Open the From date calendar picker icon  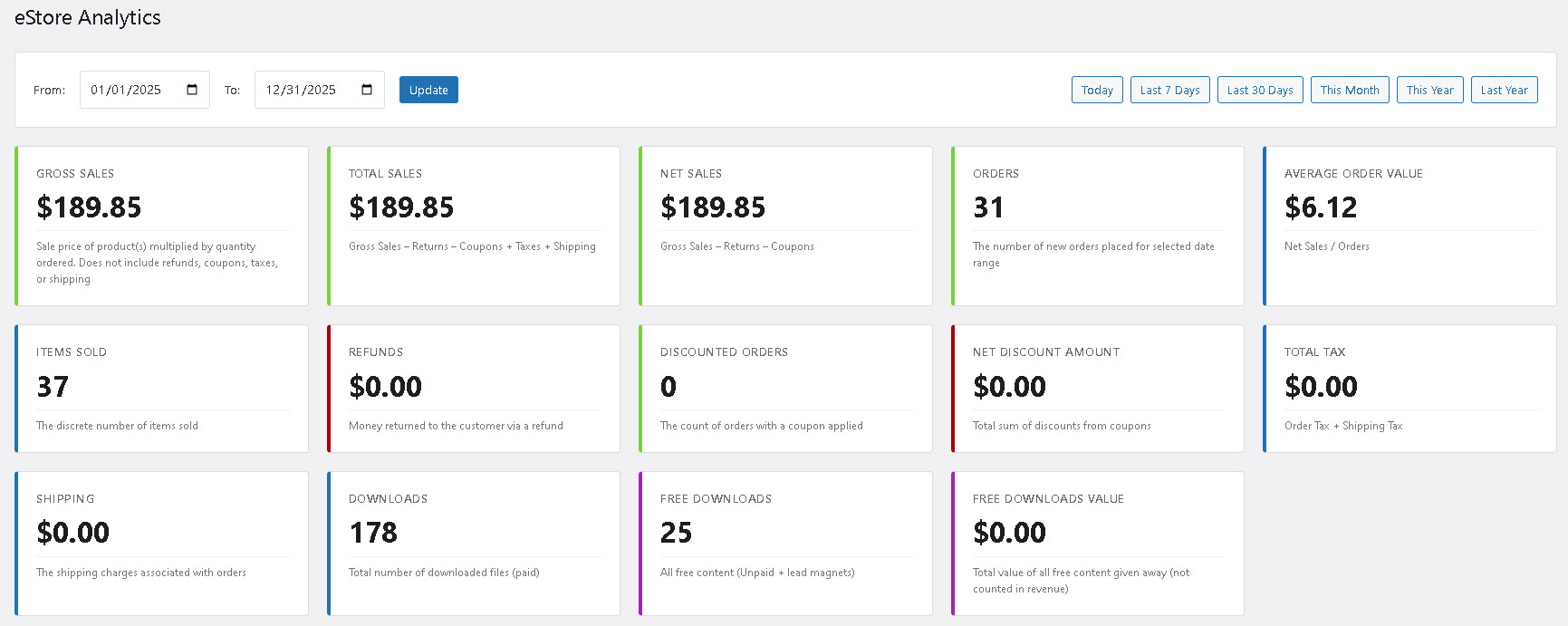(192, 90)
